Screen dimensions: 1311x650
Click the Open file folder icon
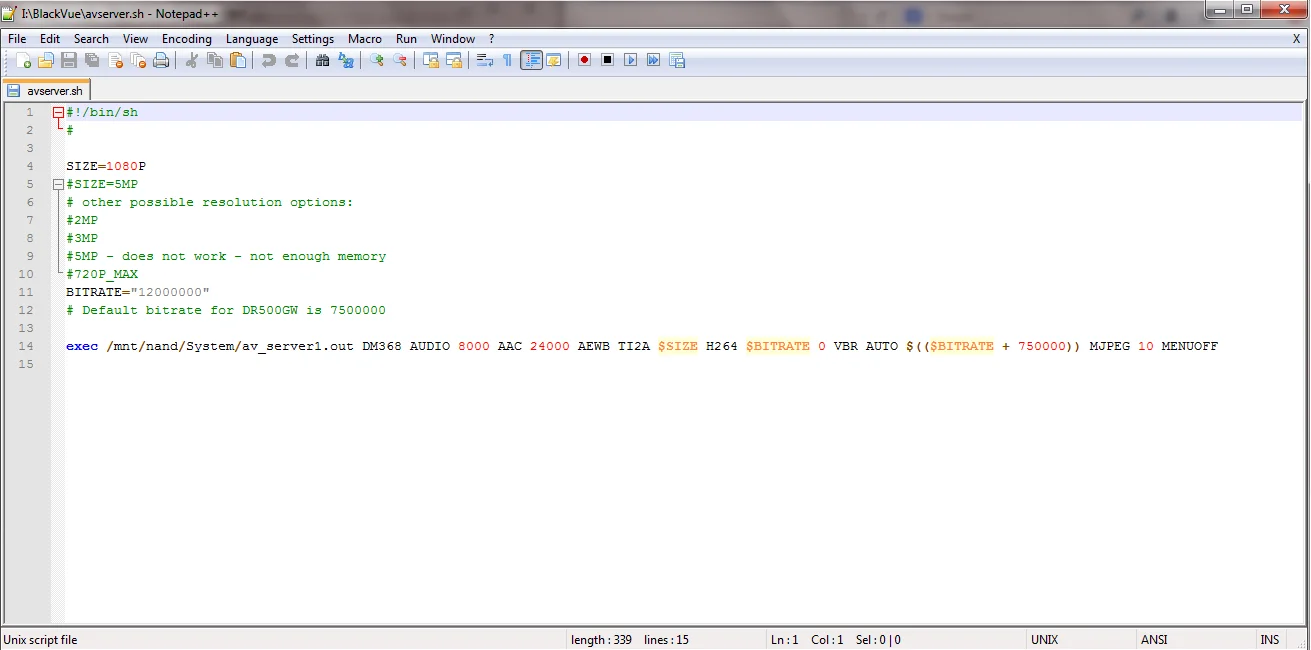pos(46,60)
